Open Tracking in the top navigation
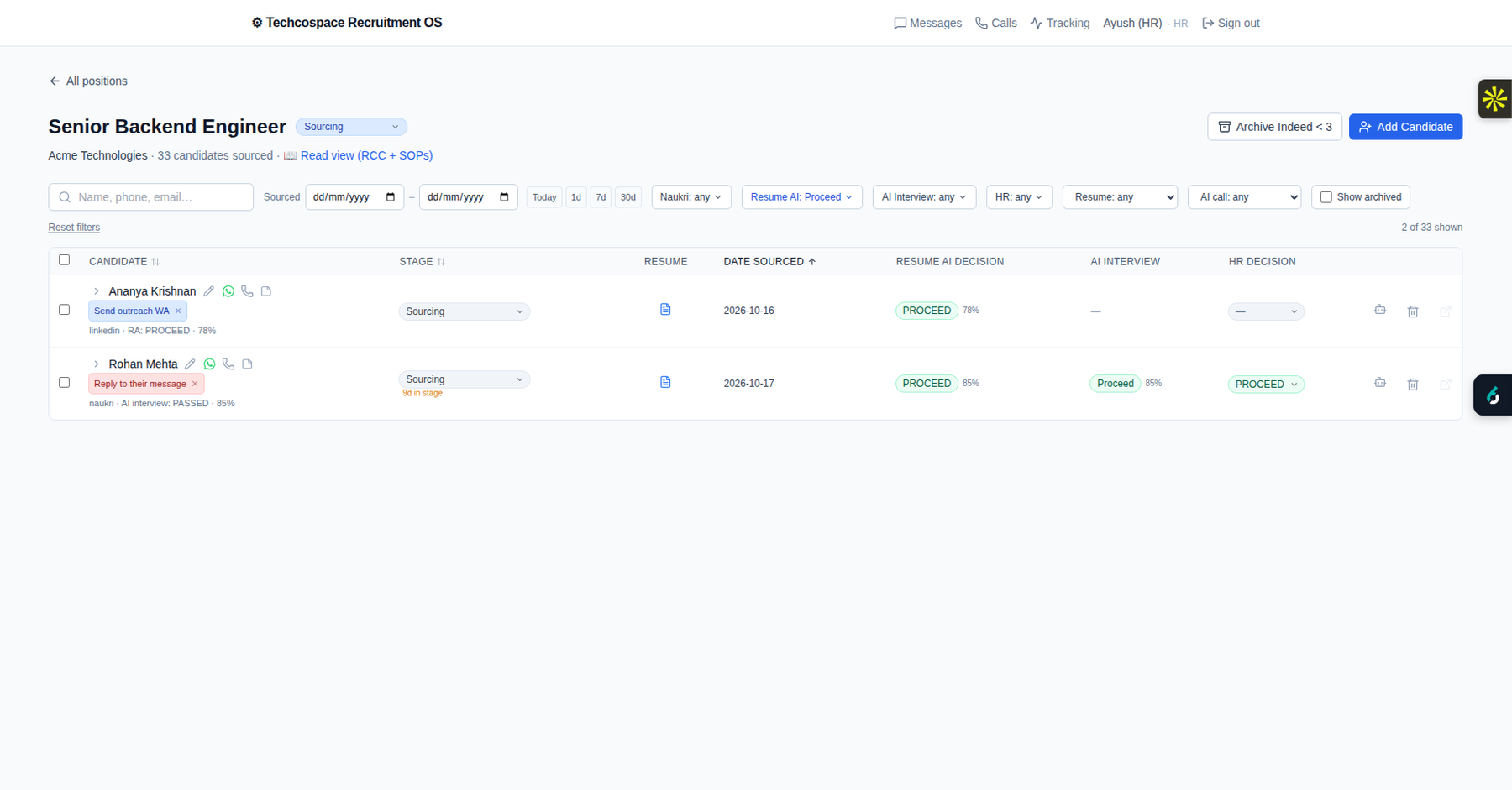1512x790 pixels. click(x=1060, y=23)
